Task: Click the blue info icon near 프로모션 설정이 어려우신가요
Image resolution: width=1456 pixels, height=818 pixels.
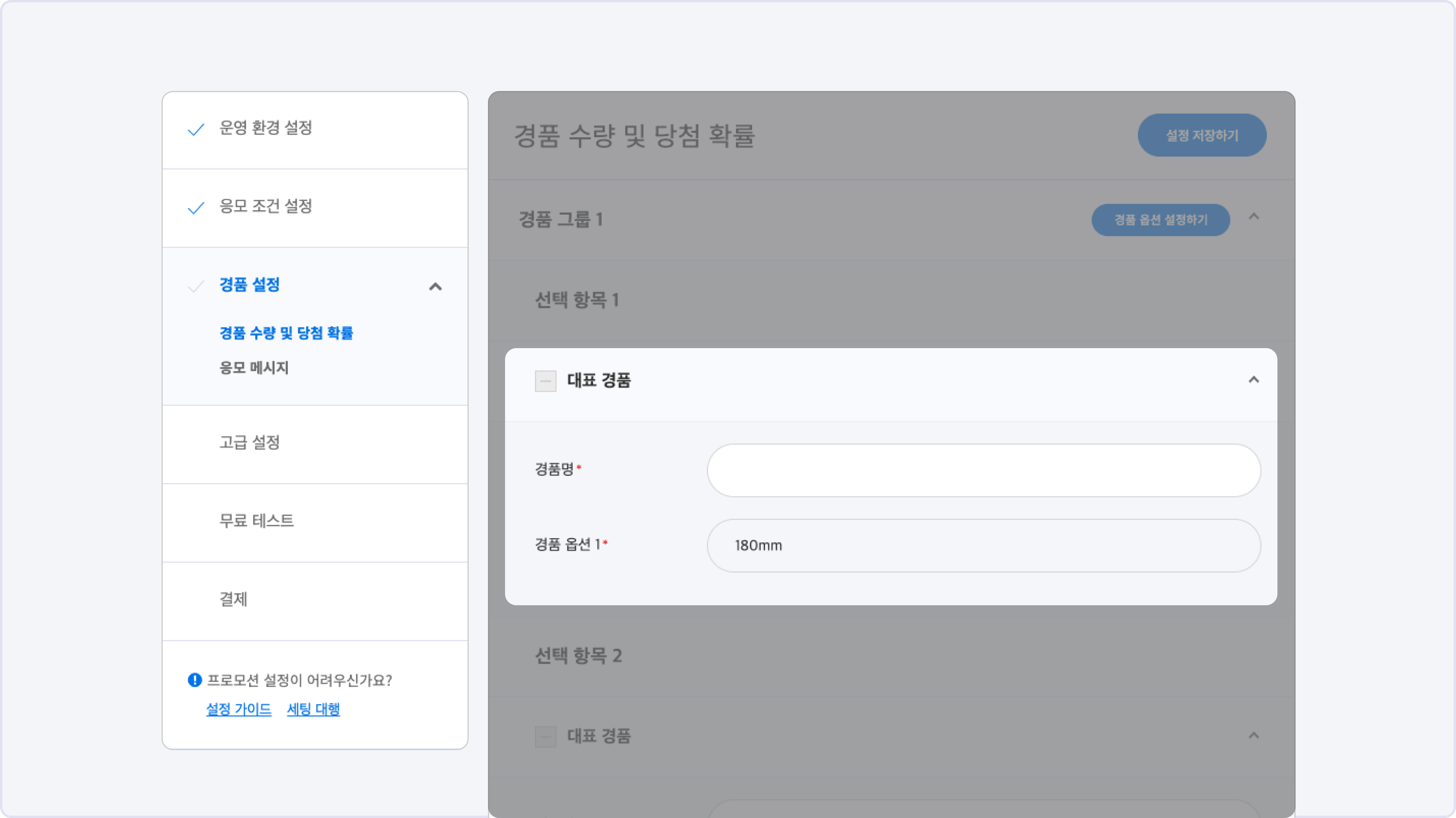Action: pos(195,680)
